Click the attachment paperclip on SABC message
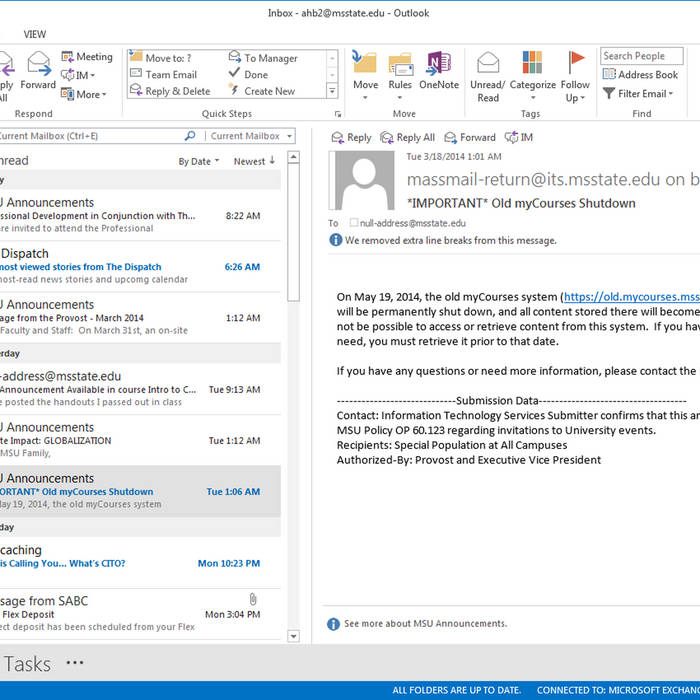The width and height of the screenshot is (700, 700). (253, 599)
